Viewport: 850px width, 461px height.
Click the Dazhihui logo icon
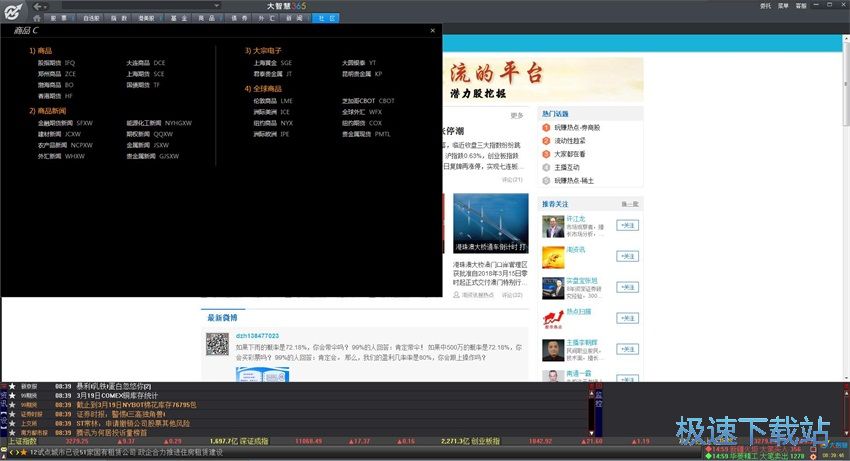[x=13, y=11]
